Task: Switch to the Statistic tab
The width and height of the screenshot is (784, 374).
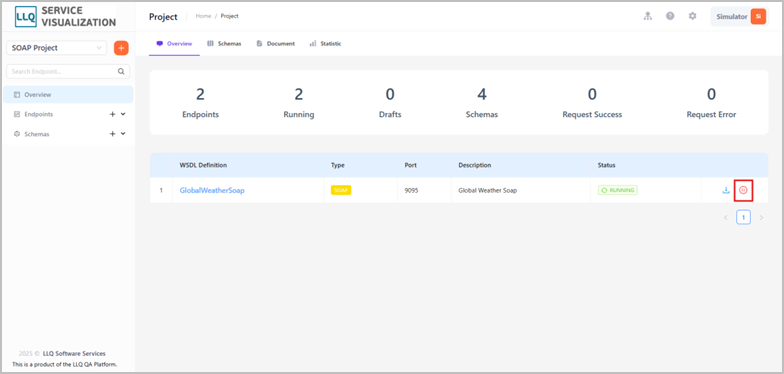Action: pyautogui.click(x=326, y=44)
